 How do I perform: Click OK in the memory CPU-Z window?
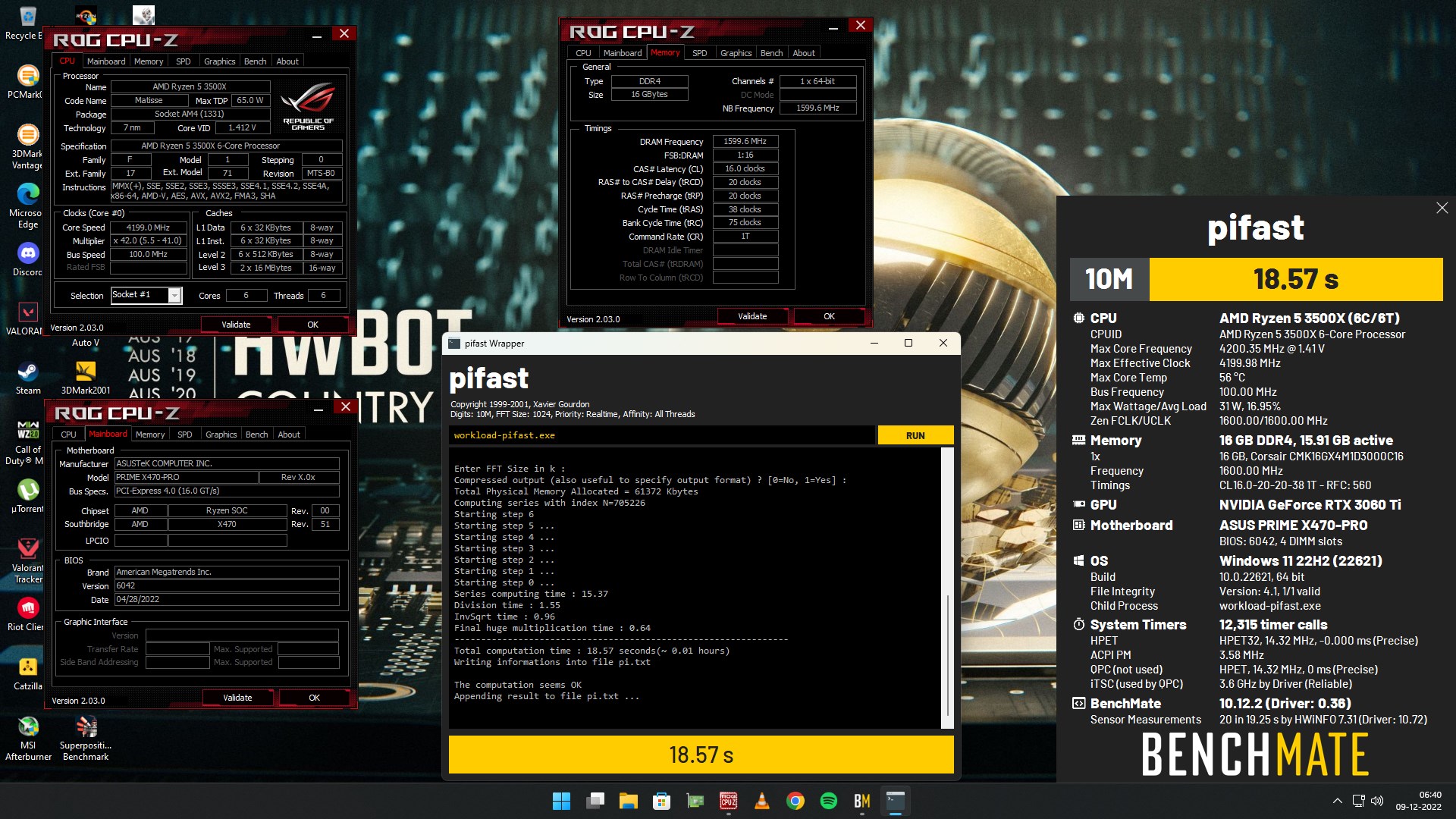tap(830, 316)
